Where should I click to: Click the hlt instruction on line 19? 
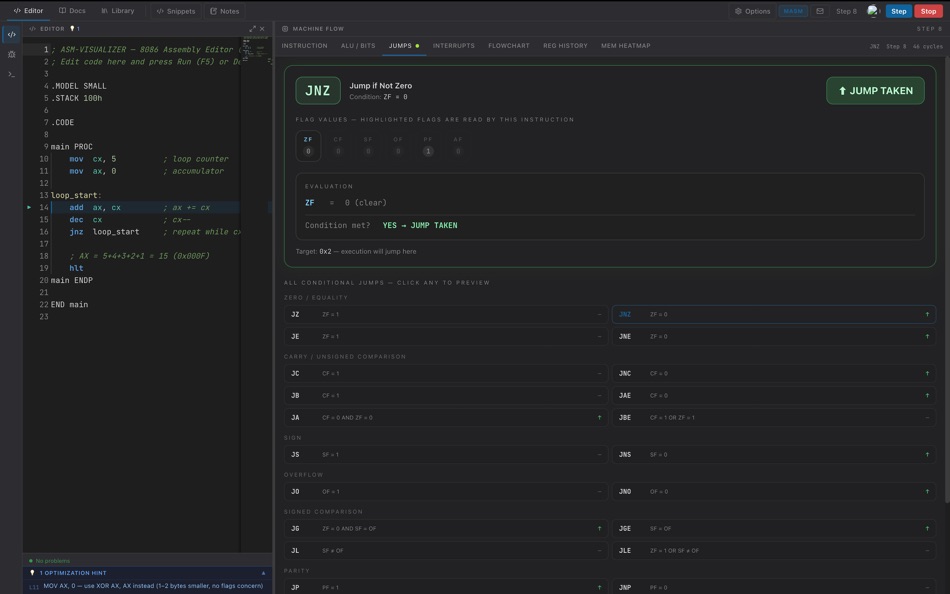coord(76,268)
